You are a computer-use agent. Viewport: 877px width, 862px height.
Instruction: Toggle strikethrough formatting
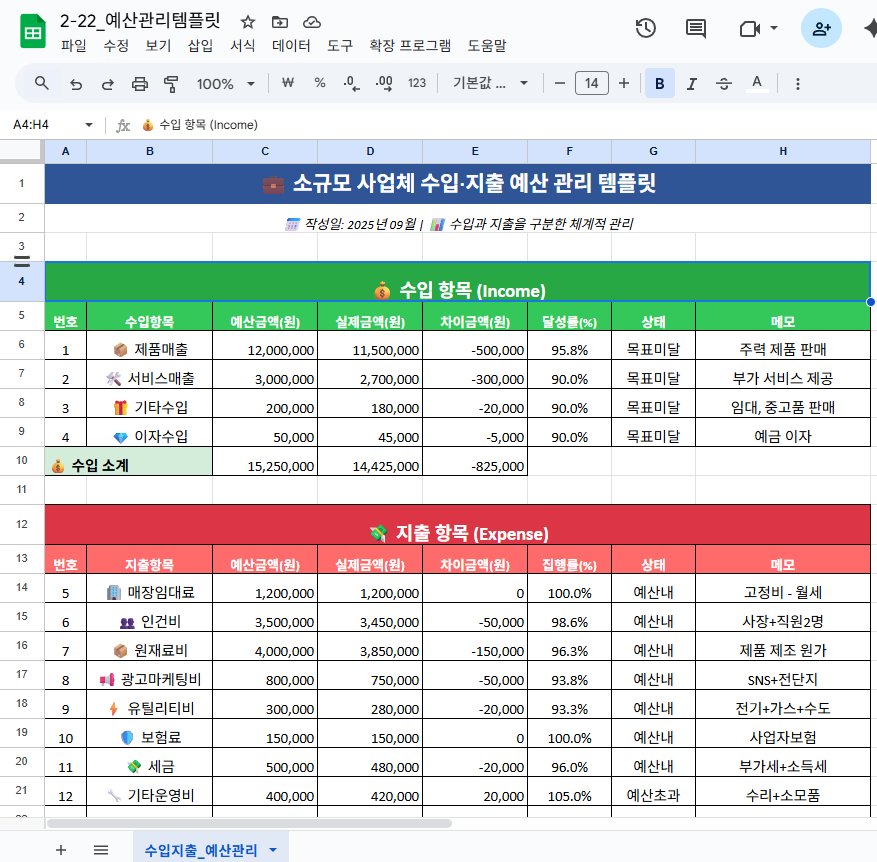coord(724,83)
